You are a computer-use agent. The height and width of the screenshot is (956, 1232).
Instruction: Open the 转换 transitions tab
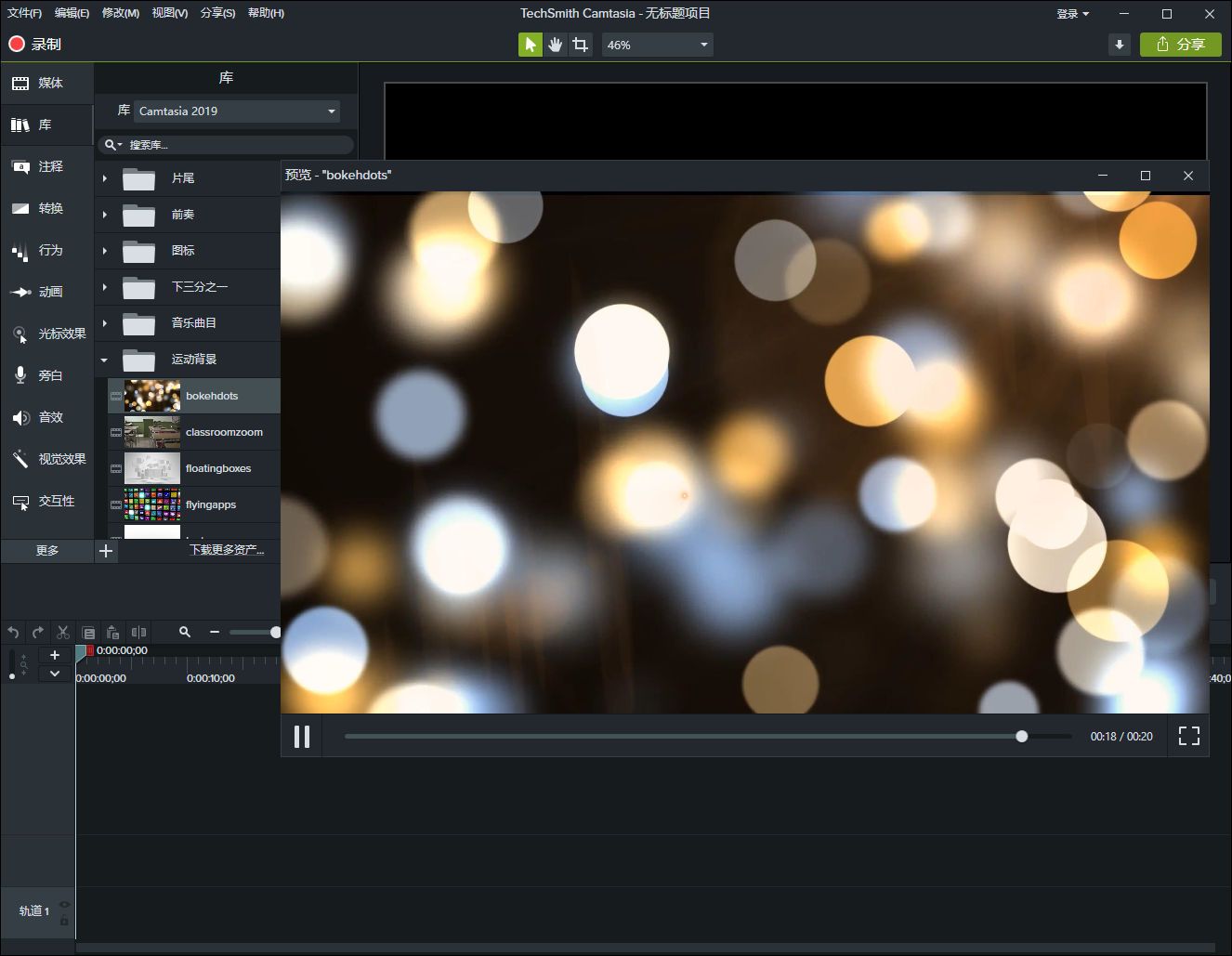[x=46, y=208]
